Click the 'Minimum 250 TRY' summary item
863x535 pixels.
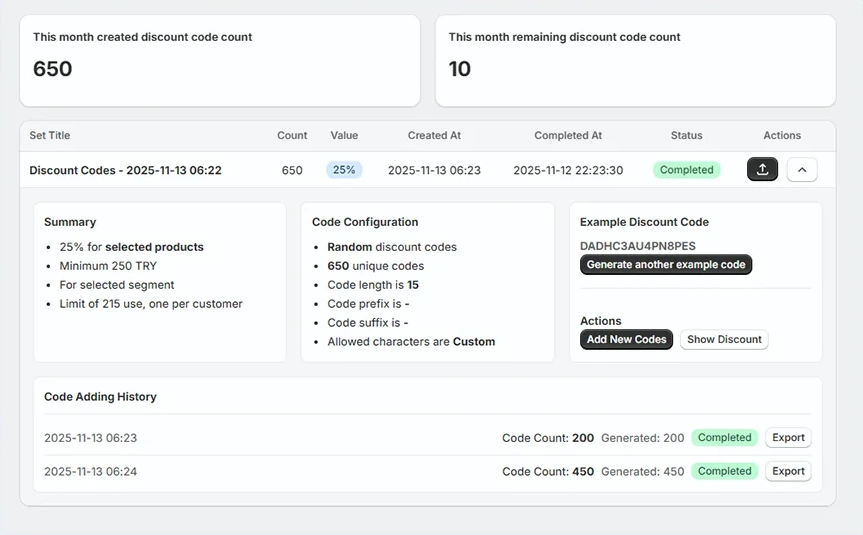tap(108, 266)
